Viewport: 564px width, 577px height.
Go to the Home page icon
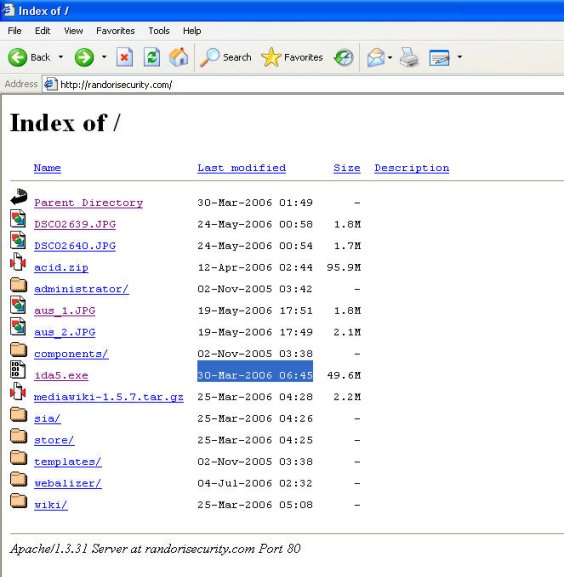(179, 57)
